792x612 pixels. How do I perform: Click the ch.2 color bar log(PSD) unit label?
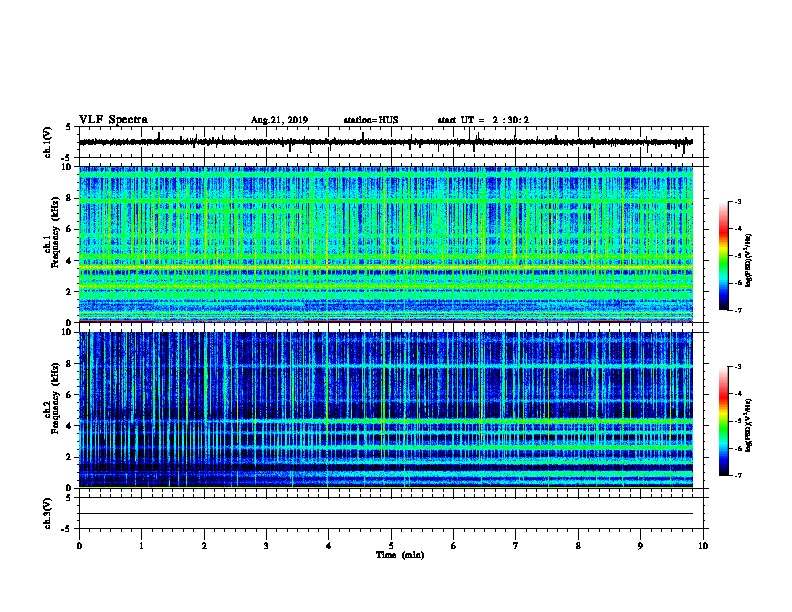[748, 426]
